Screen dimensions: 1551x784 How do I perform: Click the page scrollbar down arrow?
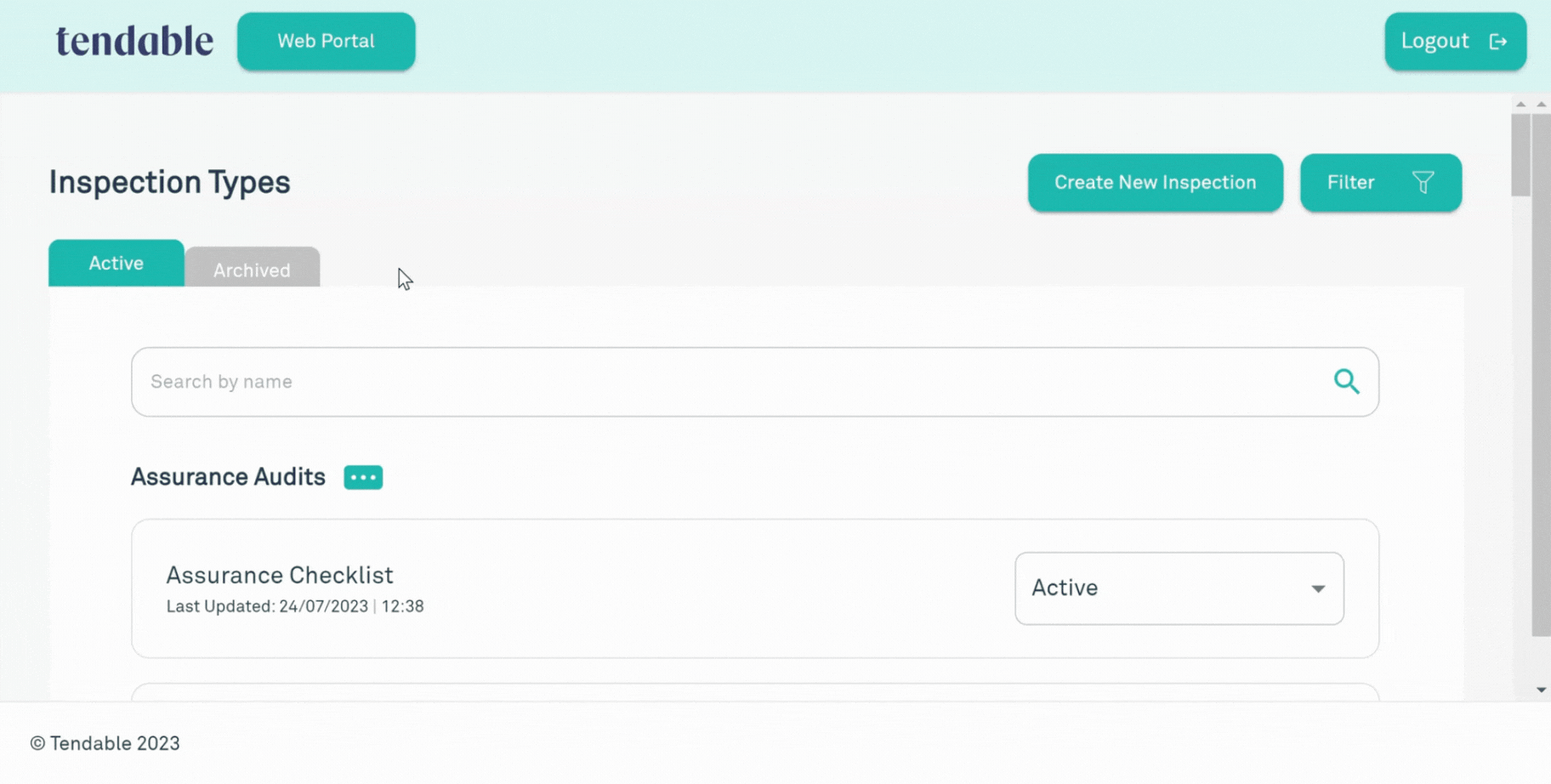(x=1541, y=690)
